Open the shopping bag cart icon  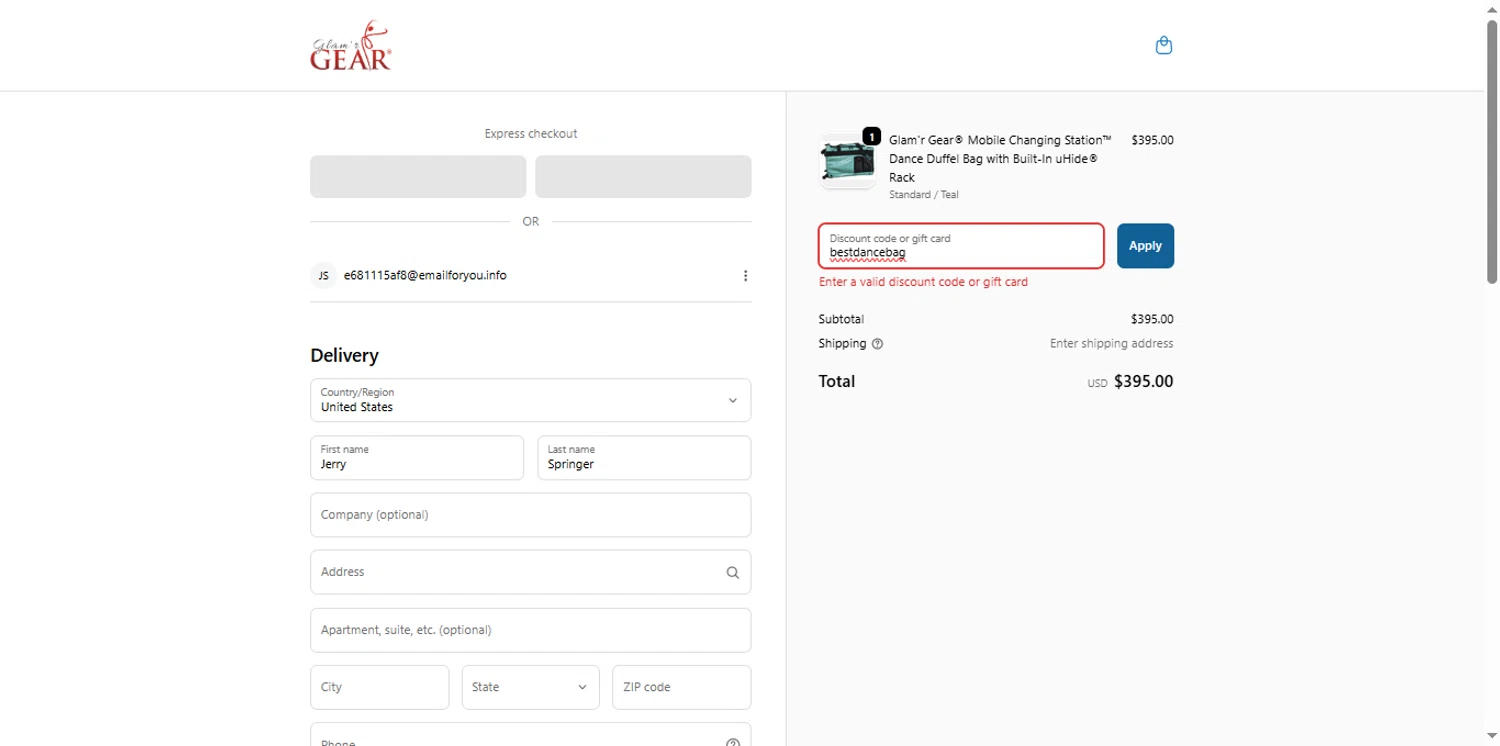coord(1163,45)
